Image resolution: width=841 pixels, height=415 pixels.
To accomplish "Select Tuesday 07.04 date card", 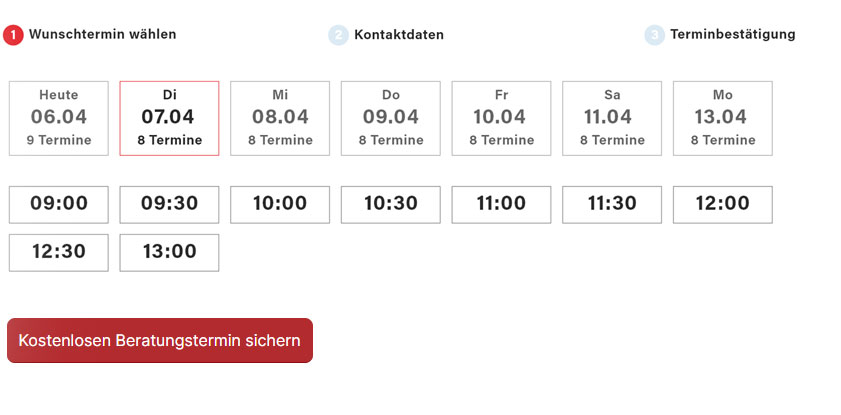I will click(169, 118).
